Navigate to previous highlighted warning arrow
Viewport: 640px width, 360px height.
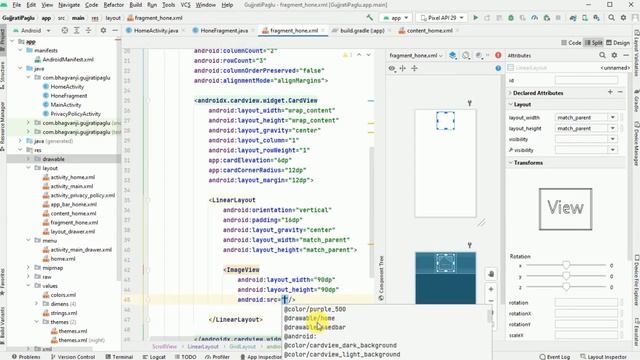(359, 55)
